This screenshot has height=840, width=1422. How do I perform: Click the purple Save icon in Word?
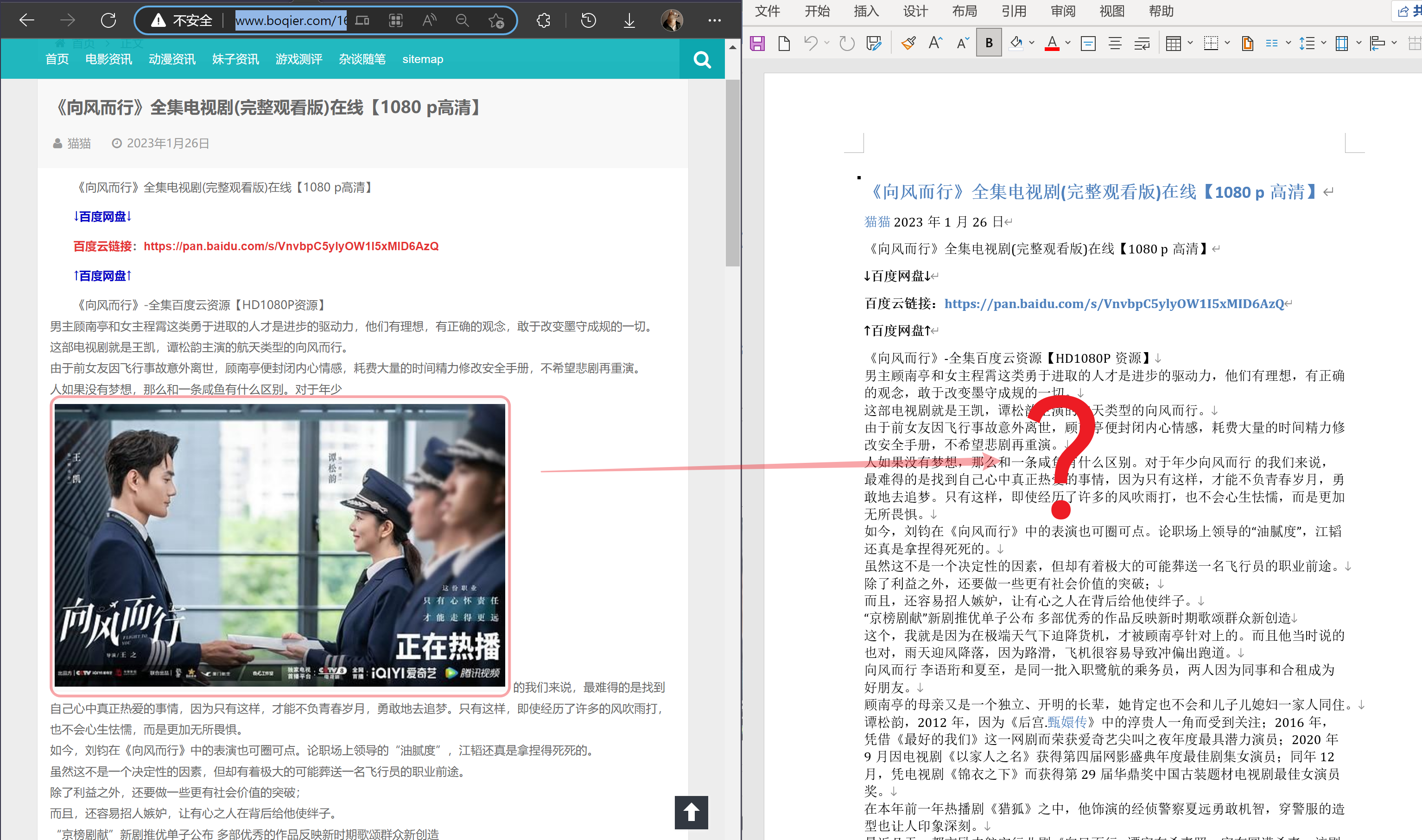point(757,44)
